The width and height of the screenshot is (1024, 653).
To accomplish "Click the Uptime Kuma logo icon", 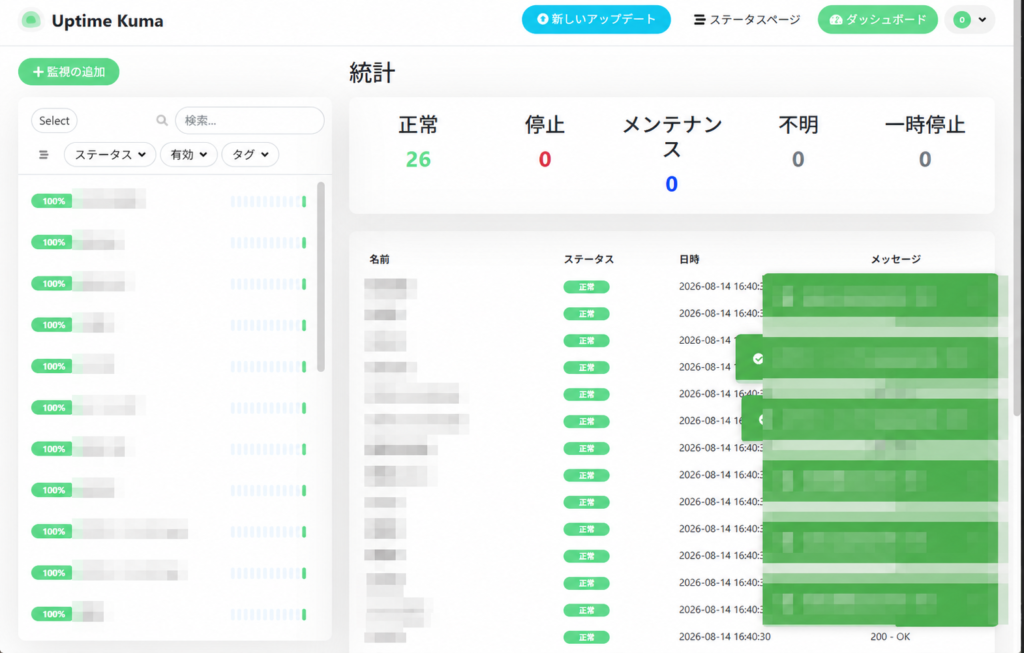I will pos(31,20).
